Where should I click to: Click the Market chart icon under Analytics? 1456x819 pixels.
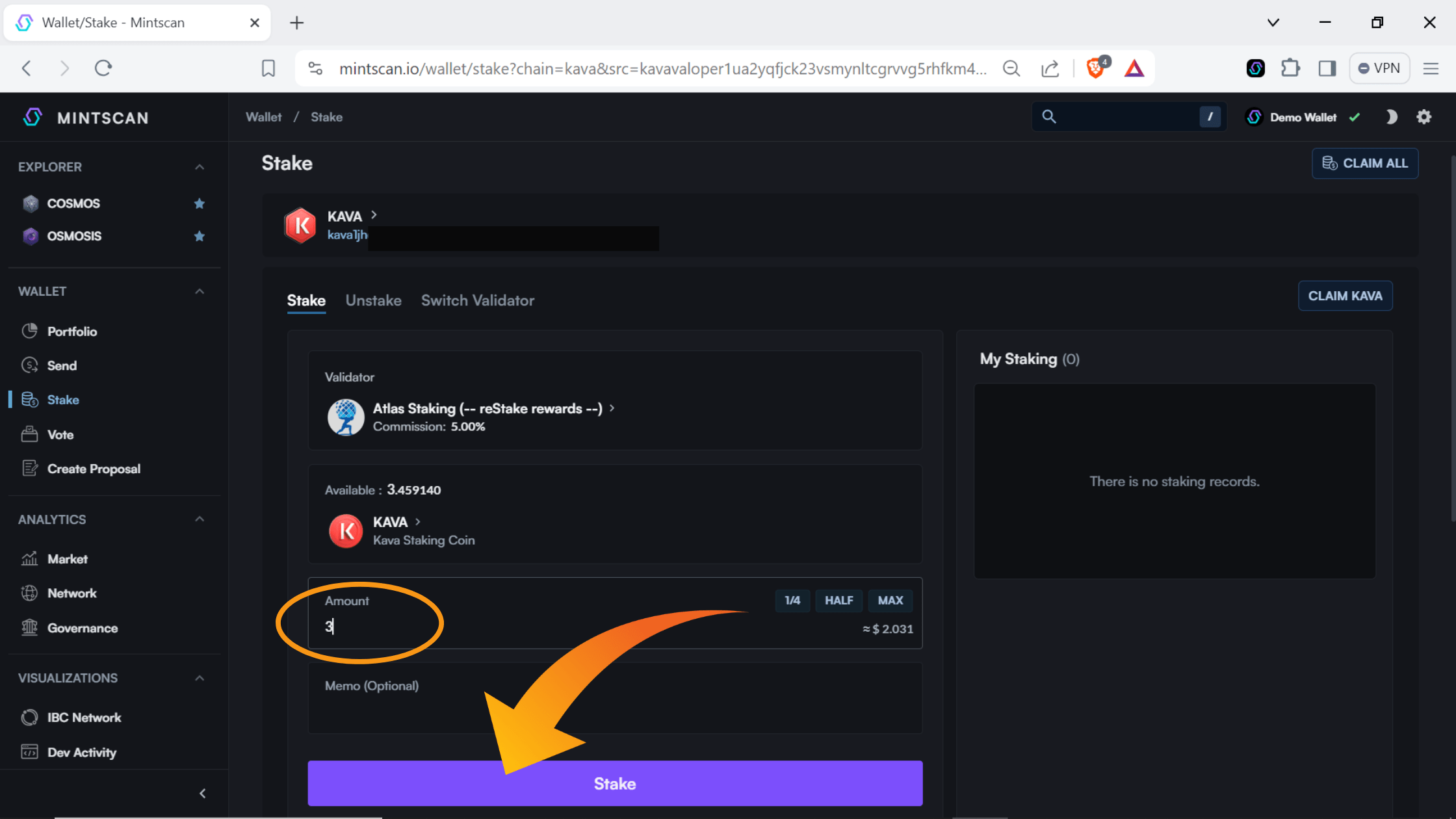pos(30,558)
